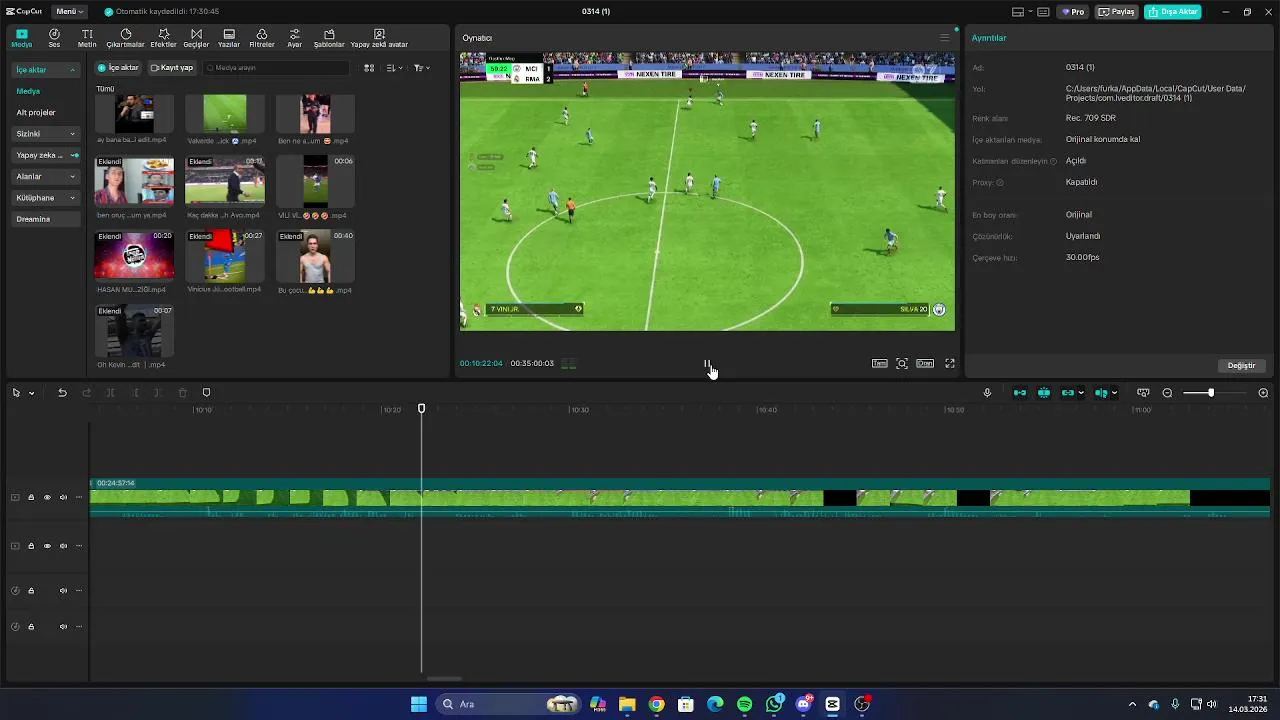Open Spotify from the taskbar
This screenshot has height=720, width=1280.
click(744, 704)
